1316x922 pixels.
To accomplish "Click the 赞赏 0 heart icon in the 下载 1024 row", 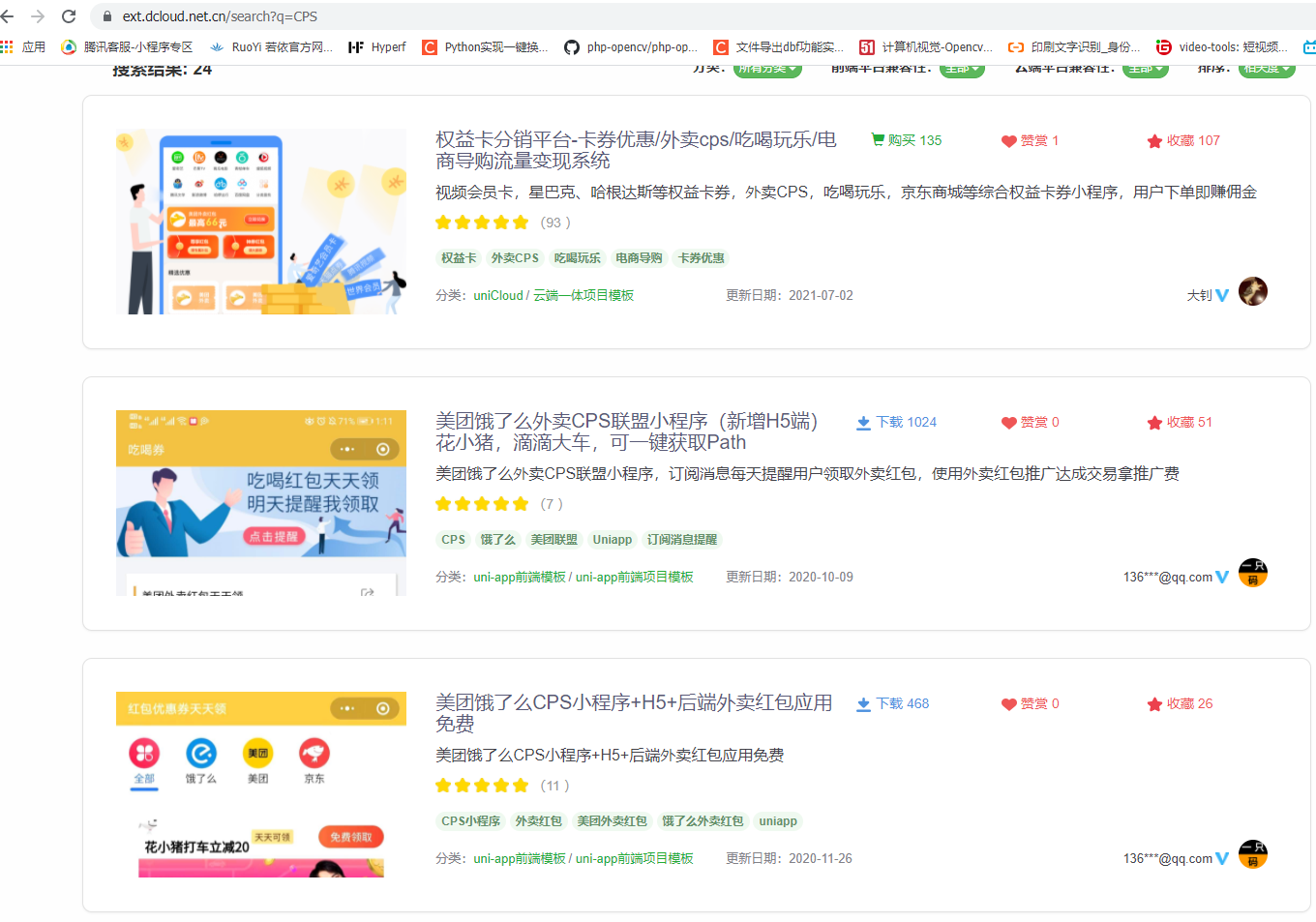I will (1009, 423).
